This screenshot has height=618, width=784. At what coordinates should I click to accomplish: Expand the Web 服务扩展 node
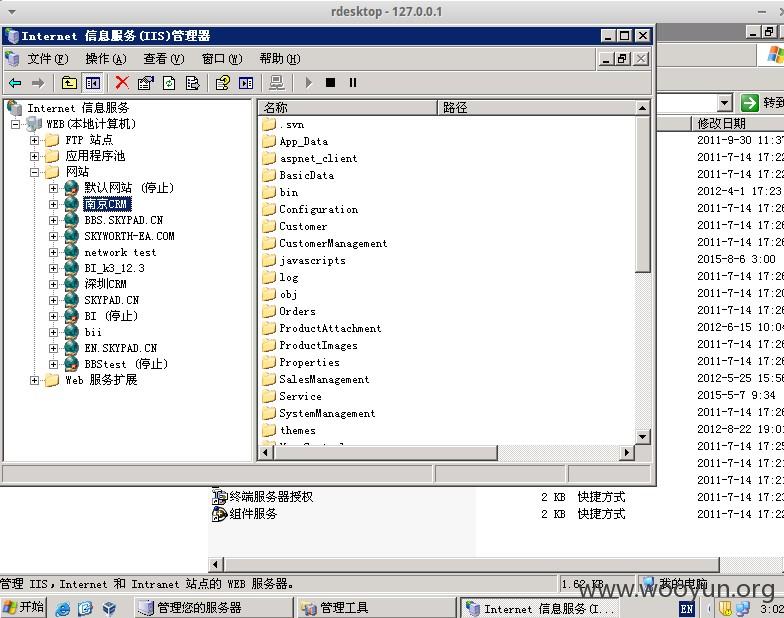tap(34, 380)
